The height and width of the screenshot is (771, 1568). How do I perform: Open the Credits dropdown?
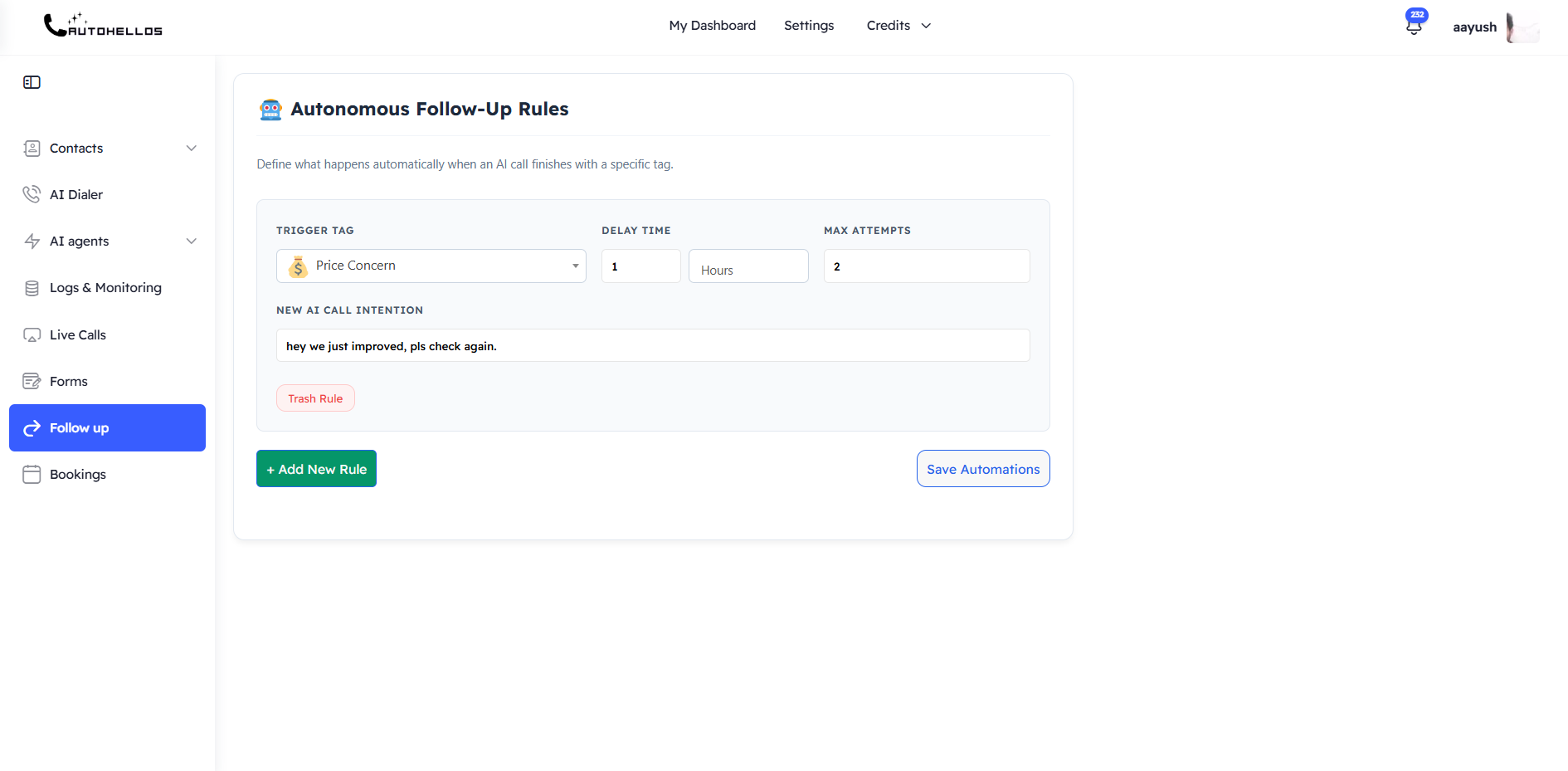pyautogui.click(x=898, y=26)
